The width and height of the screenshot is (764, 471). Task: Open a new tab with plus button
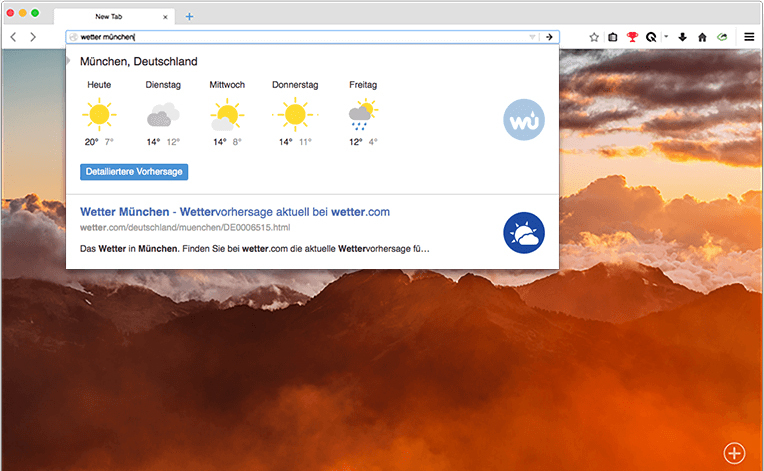(x=189, y=17)
